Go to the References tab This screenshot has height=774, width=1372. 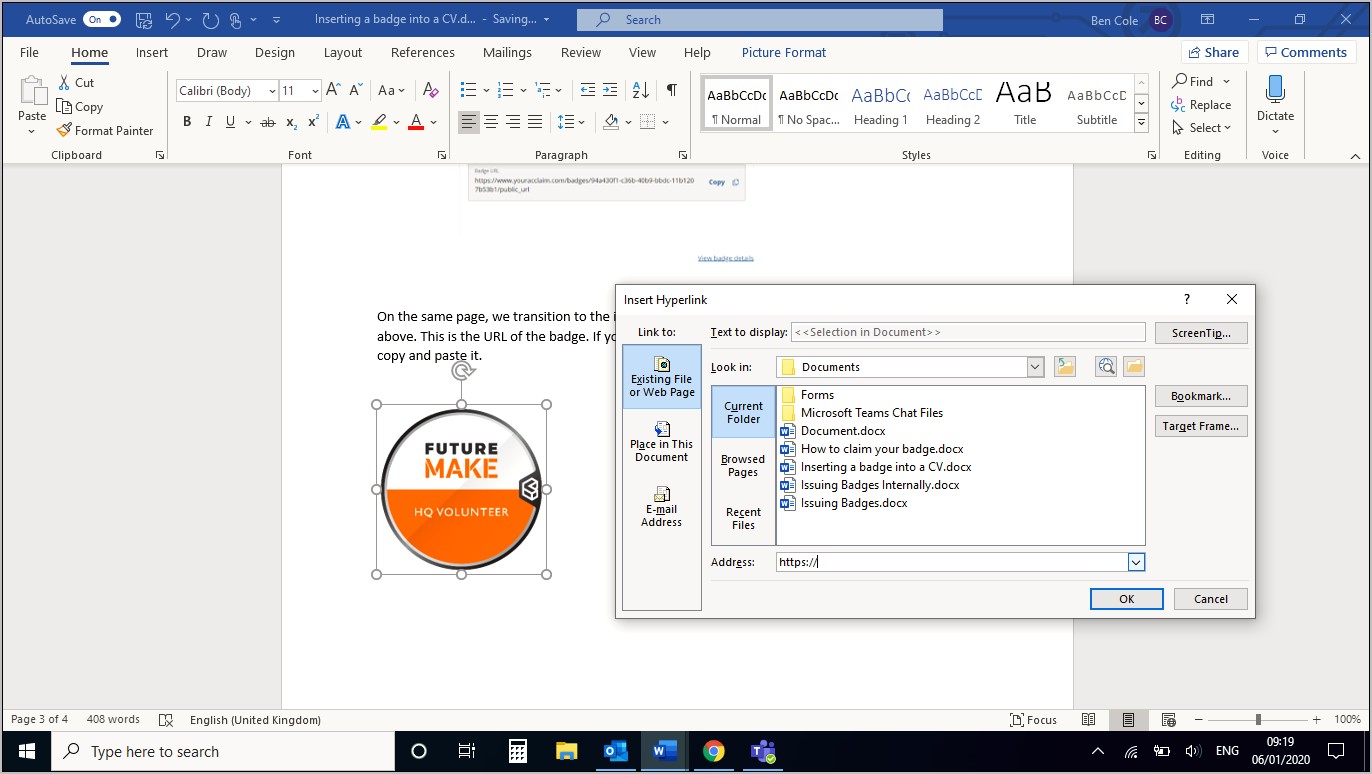coord(423,52)
